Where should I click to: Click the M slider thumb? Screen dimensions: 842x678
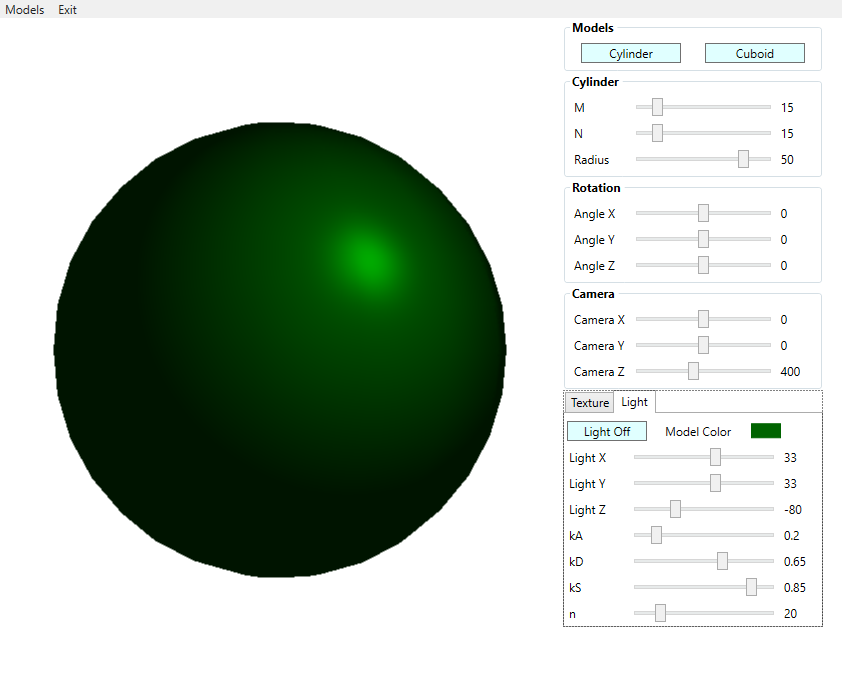coord(657,107)
